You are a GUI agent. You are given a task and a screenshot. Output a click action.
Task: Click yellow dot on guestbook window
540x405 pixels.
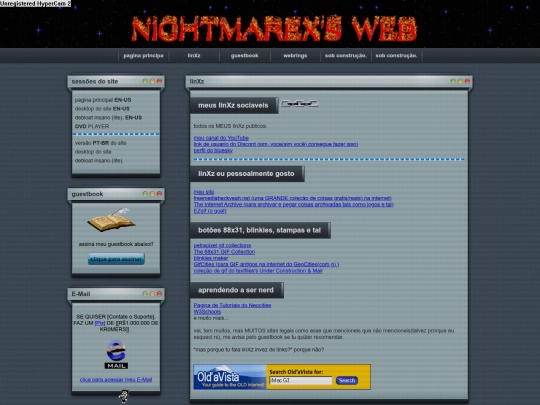pos(152,194)
